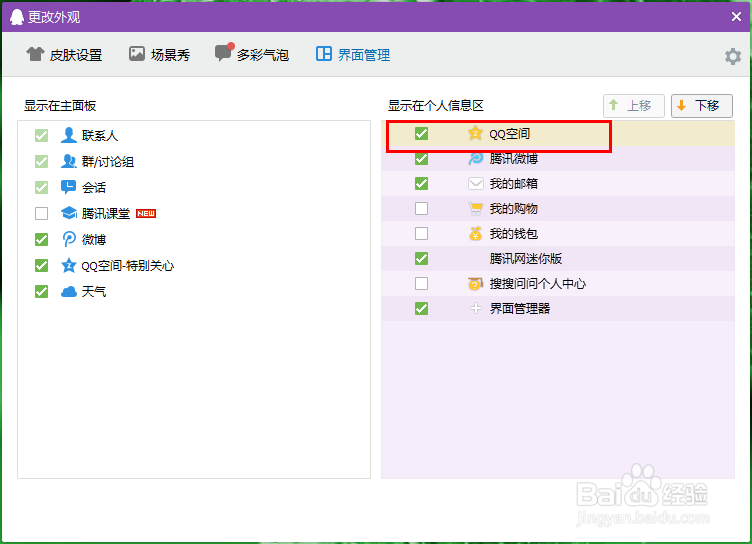This screenshot has width=752, height=544.
Task: Click the 我的钱包 money bag icon
Action: coord(475,234)
